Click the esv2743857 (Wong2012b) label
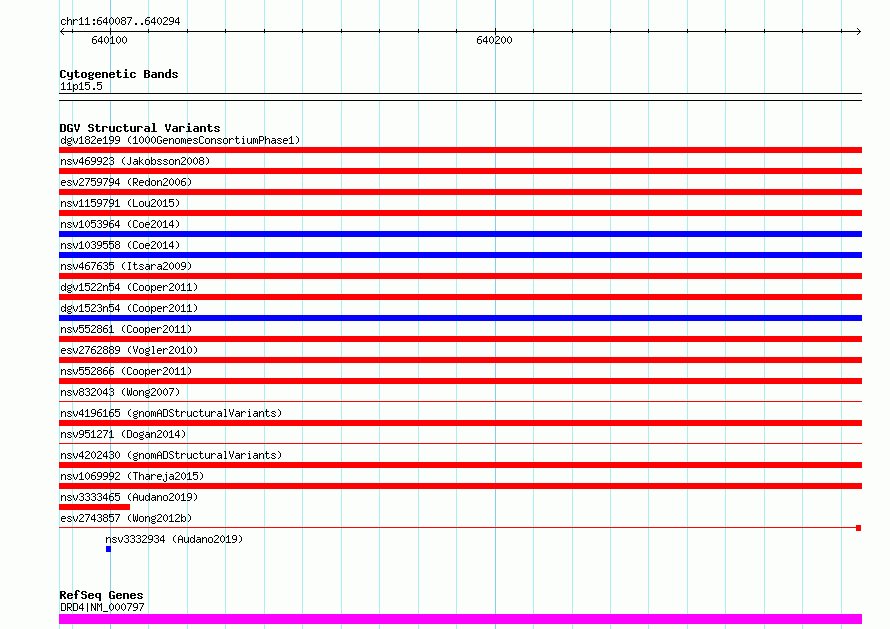The width and height of the screenshot is (890, 629). [x=126, y=518]
